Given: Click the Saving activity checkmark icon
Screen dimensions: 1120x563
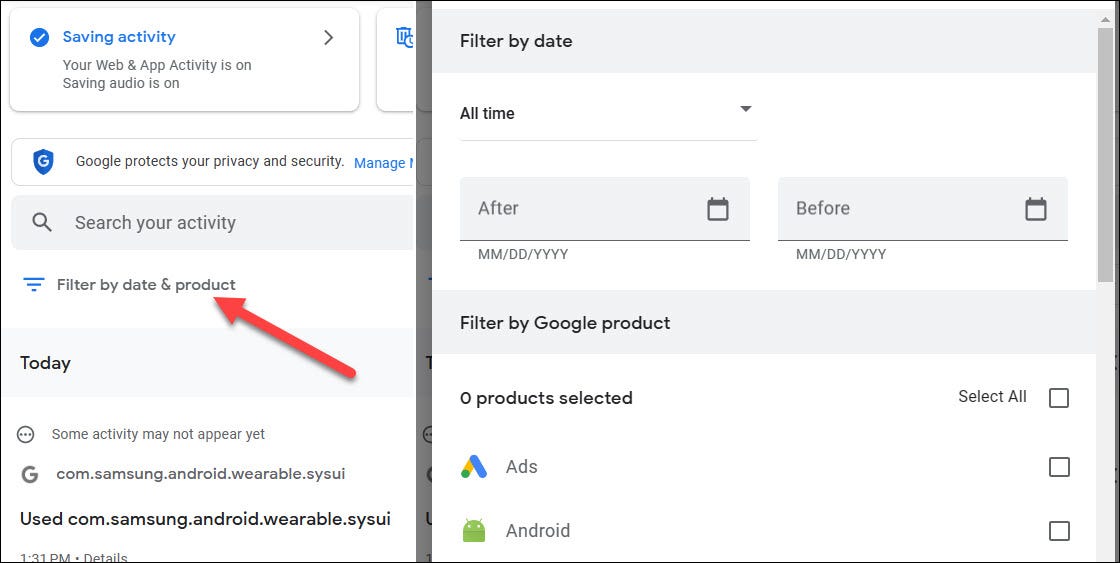Looking at the screenshot, I should pos(40,38).
